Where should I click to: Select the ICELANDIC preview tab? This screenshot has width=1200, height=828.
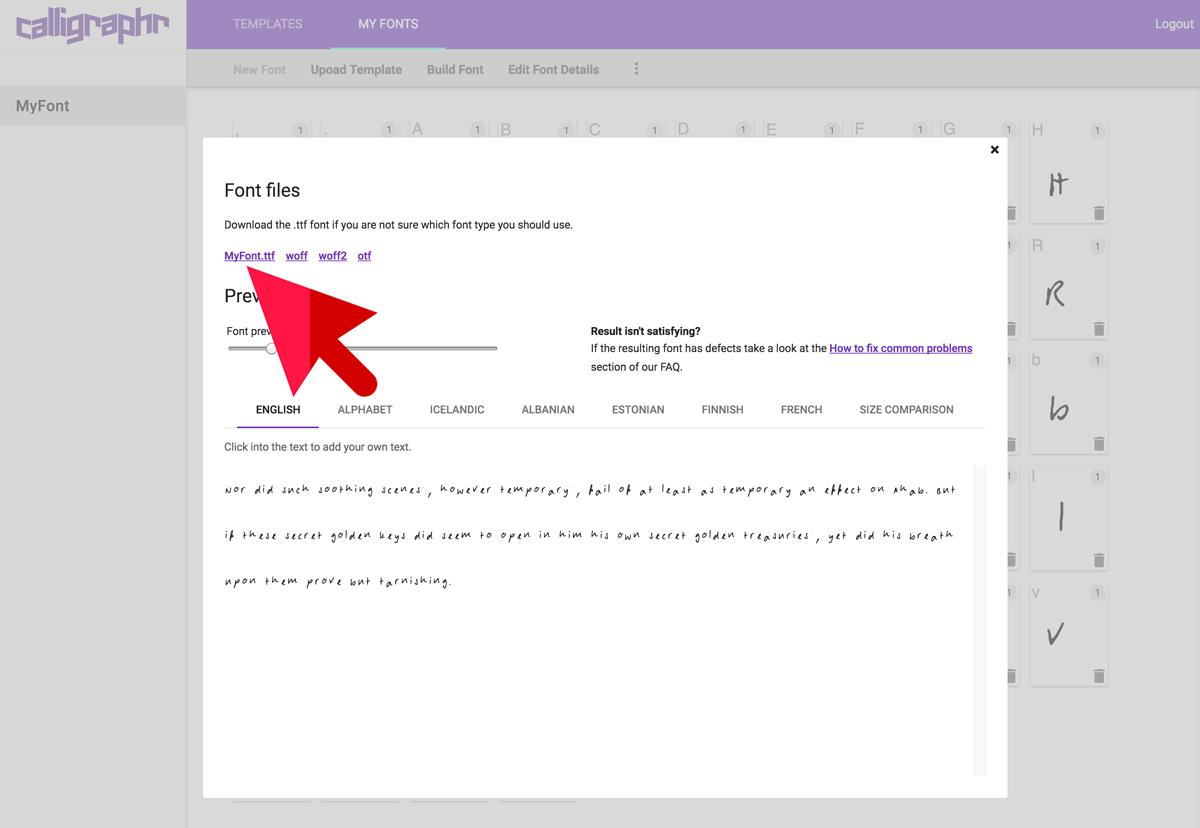(457, 410)
